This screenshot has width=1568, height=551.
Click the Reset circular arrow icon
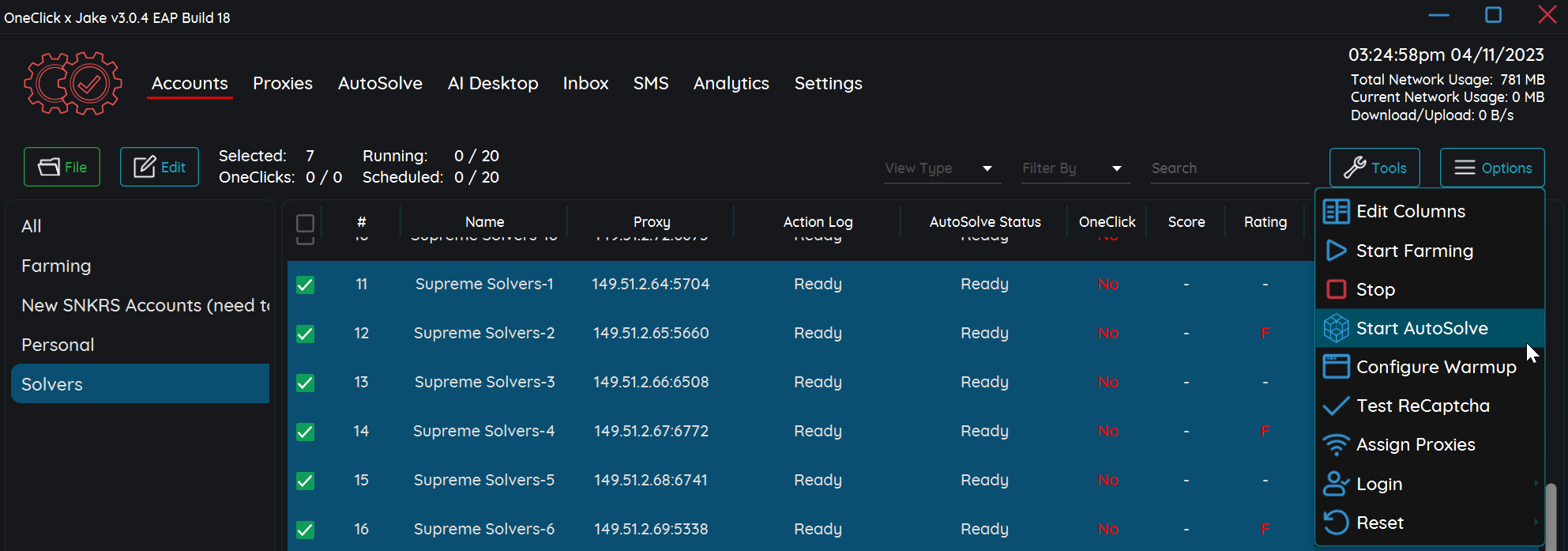(x=1336, y=523)
